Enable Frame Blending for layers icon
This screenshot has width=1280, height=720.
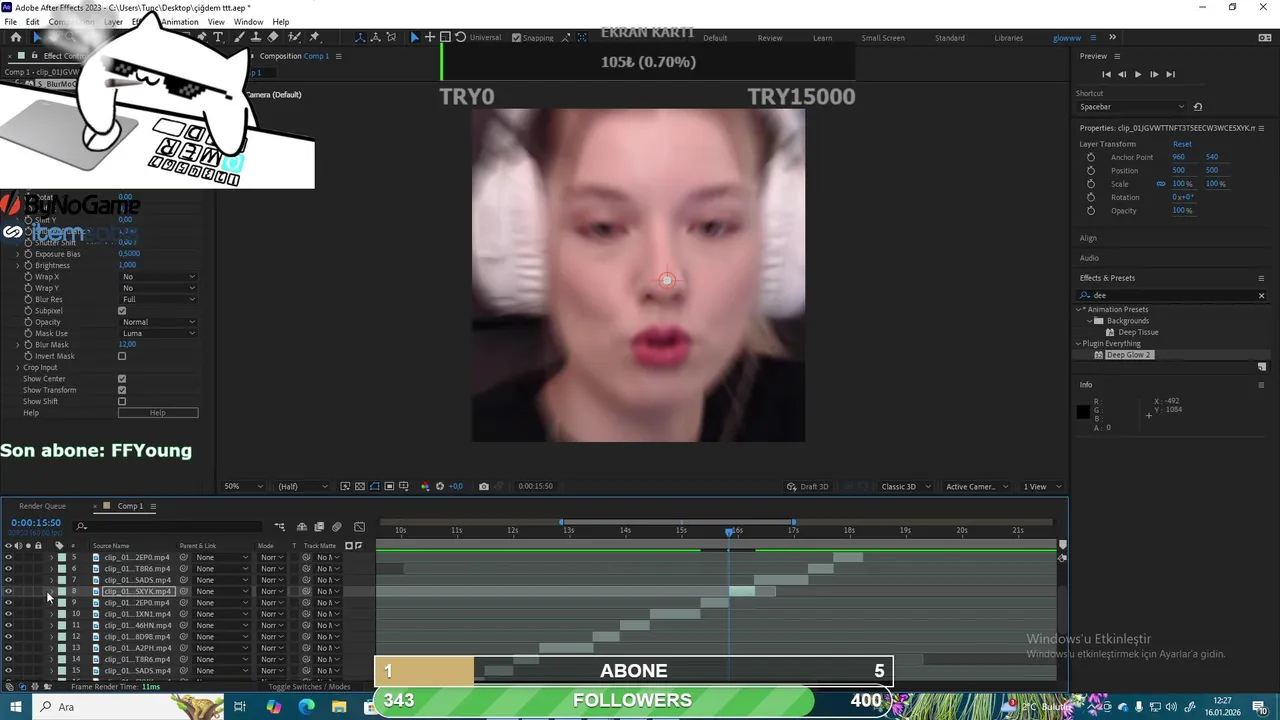319,526
